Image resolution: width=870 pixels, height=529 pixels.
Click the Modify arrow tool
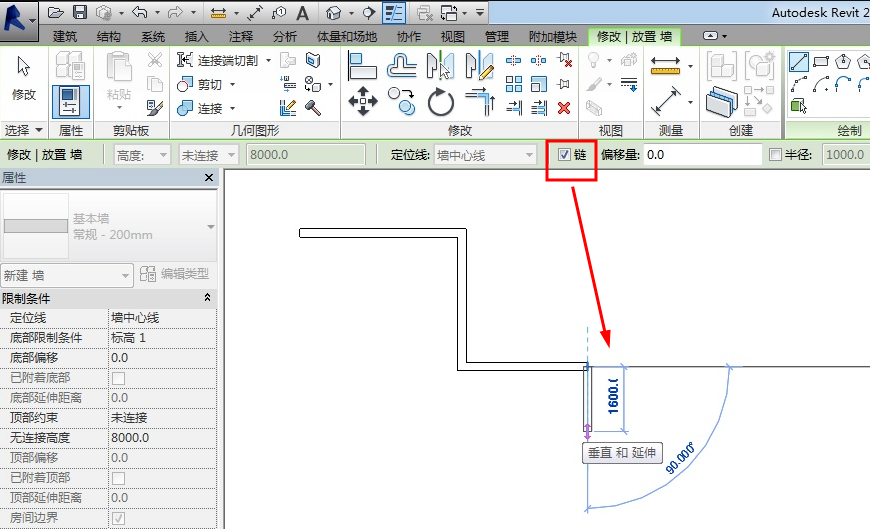click(x=24, y=78)
